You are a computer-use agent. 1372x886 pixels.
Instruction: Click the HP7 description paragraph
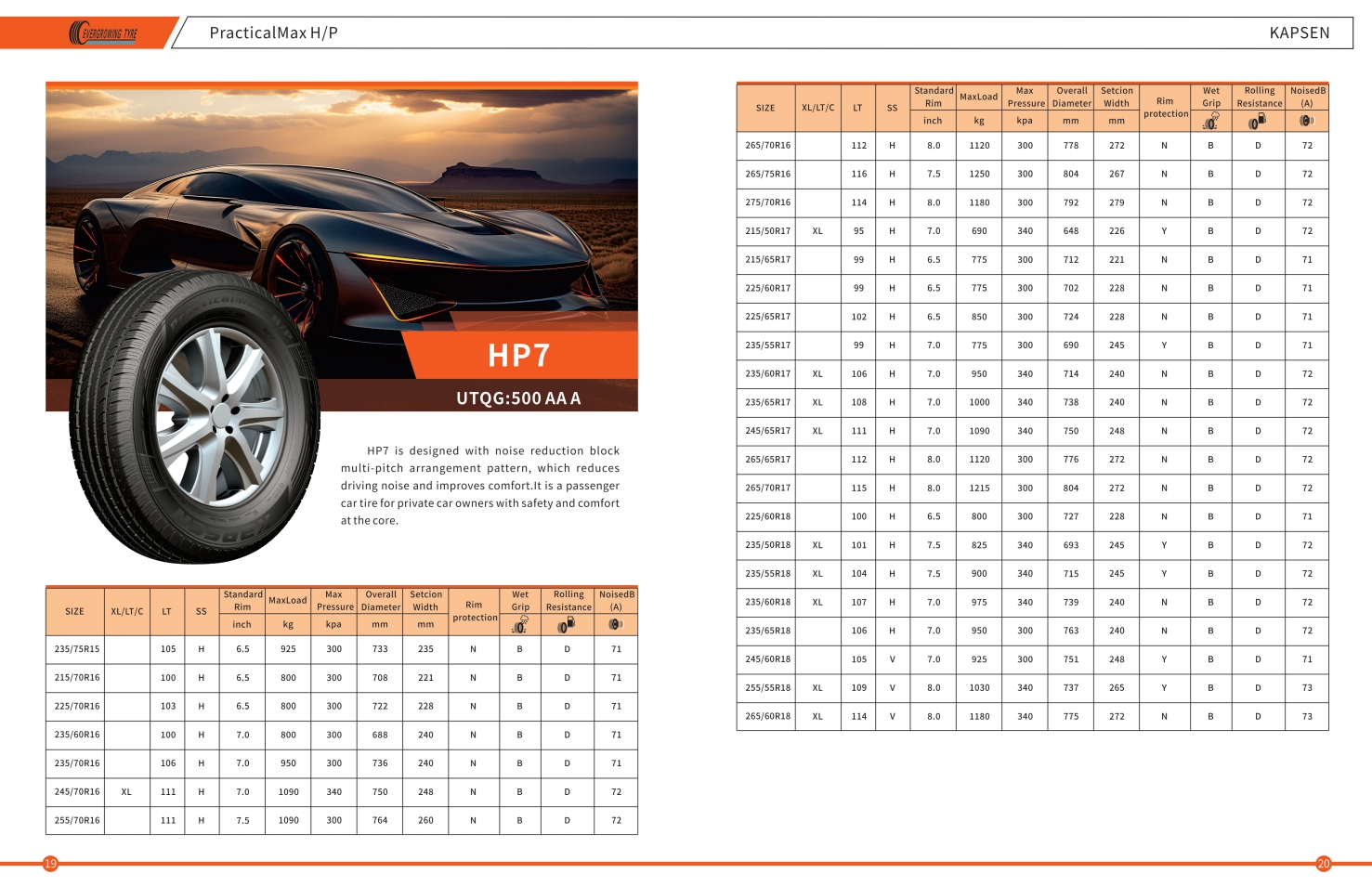(480, 486)
